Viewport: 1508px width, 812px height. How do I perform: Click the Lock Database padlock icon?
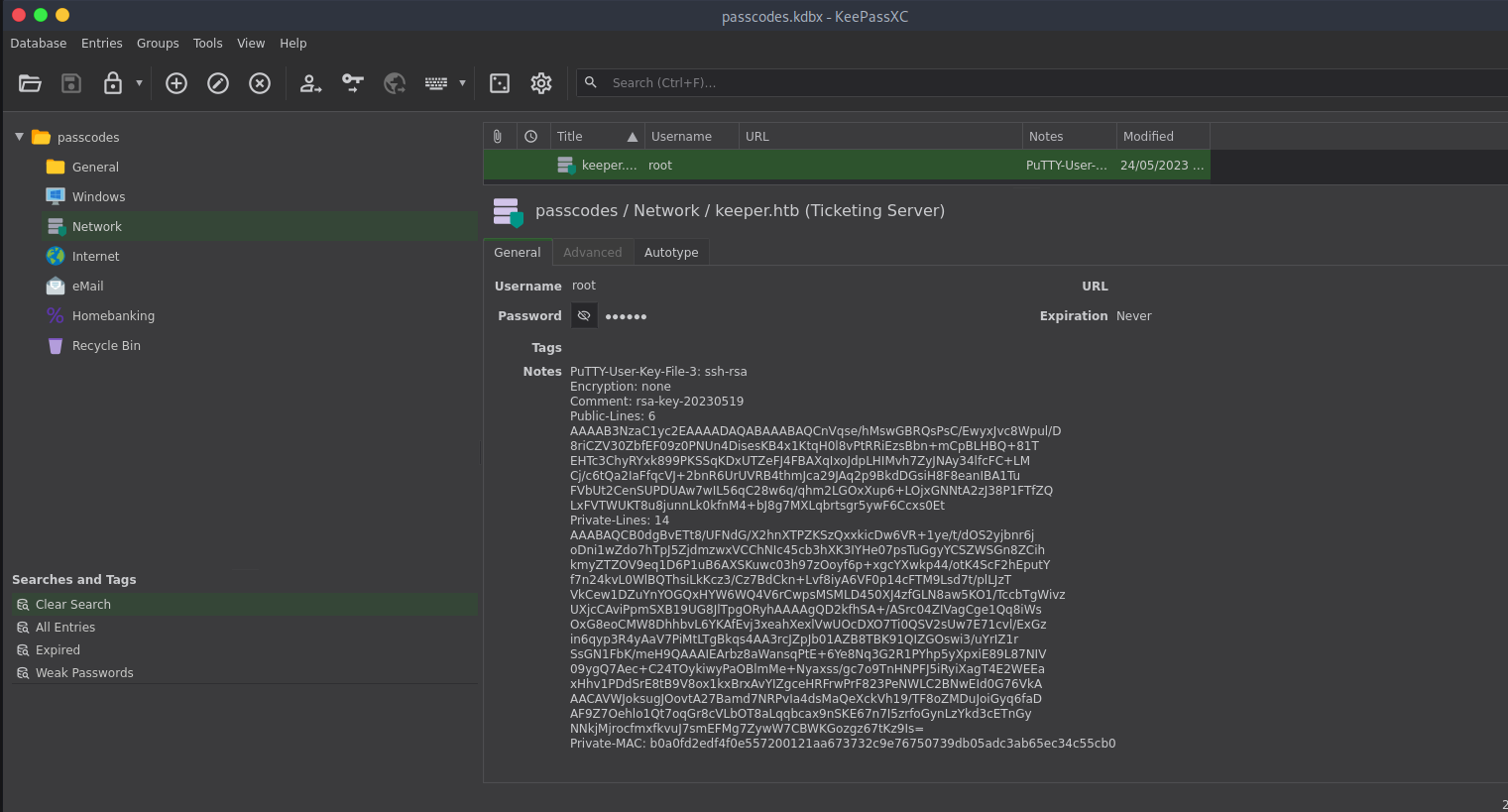point(113,83)
